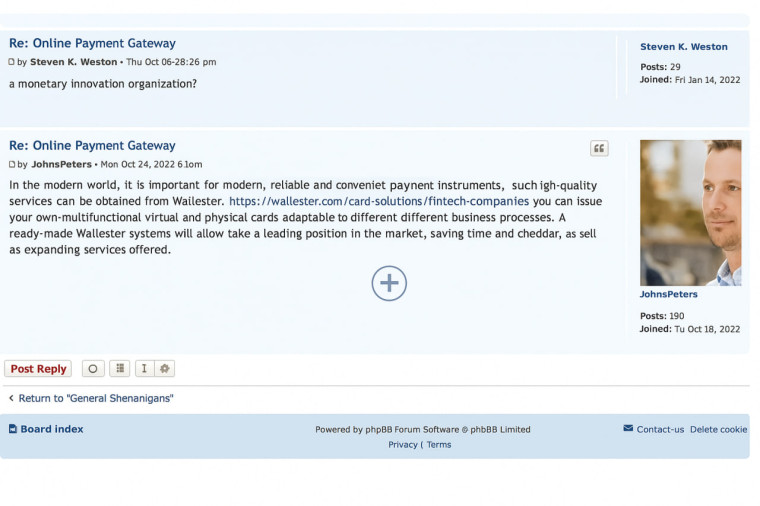Click the grid list icon button in toolbar
This screenshot has height=506, width=760.
pyautogui.click(x=120, y=369)
